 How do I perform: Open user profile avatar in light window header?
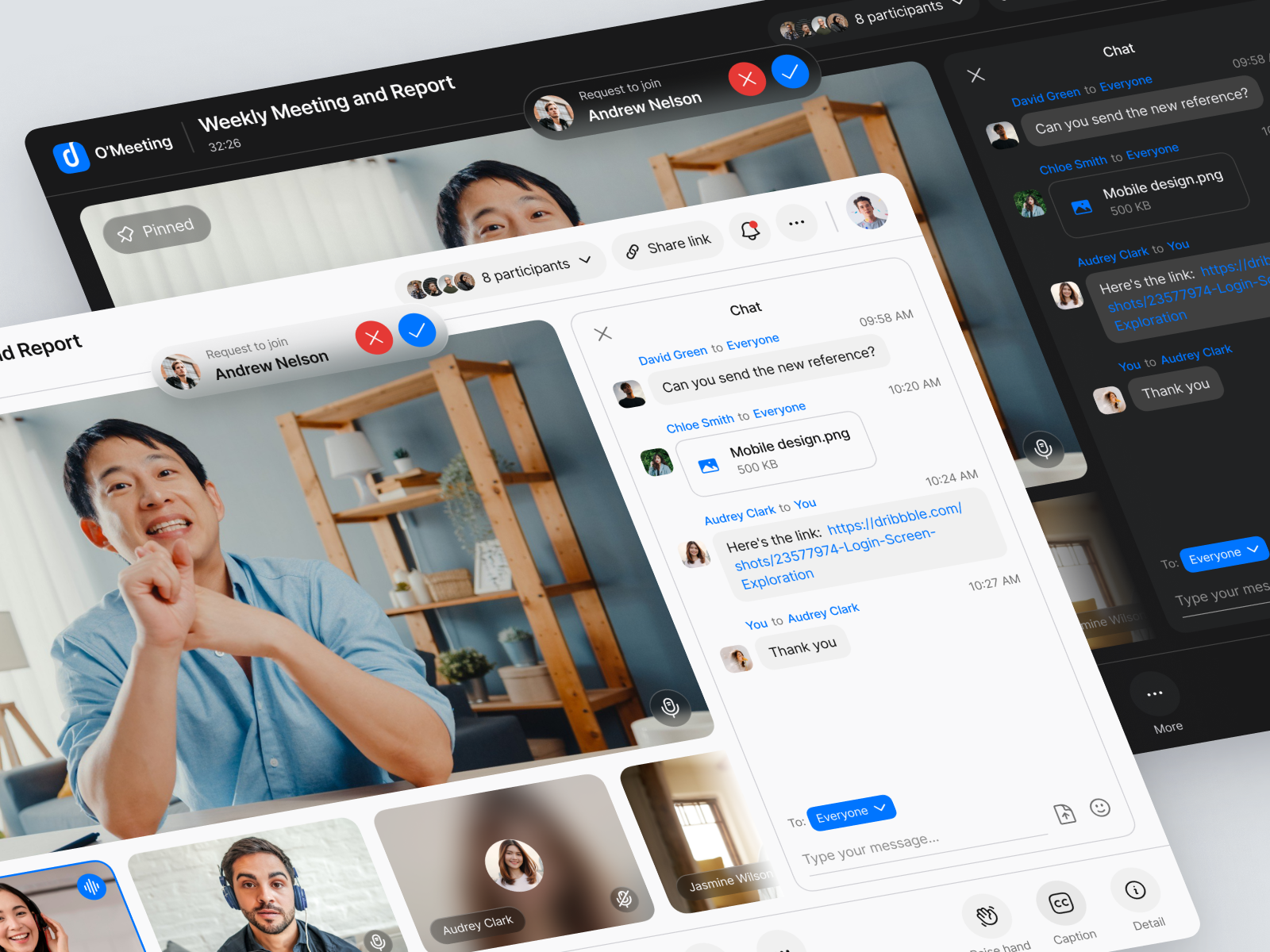click(x=867, y=211)
